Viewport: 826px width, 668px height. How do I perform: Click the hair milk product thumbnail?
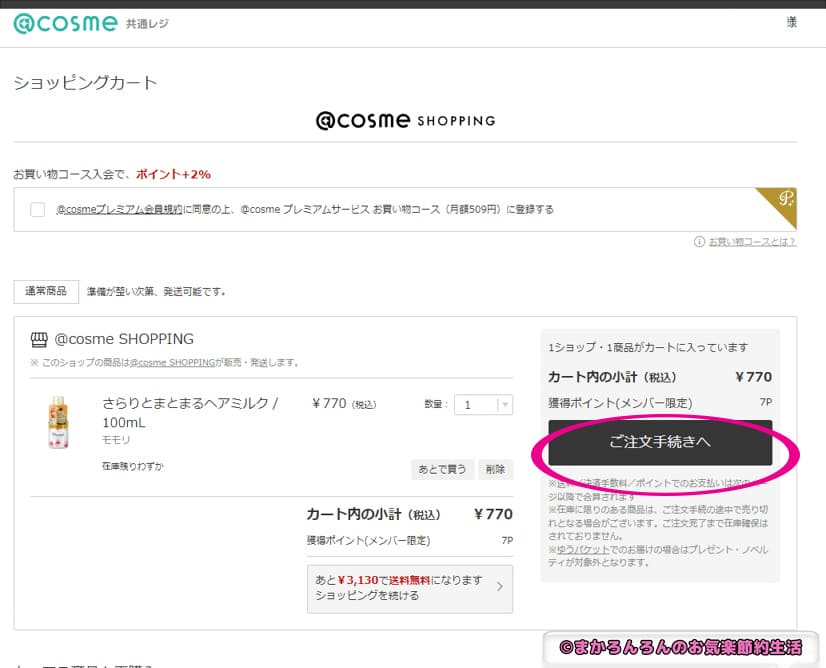(58, 421)
